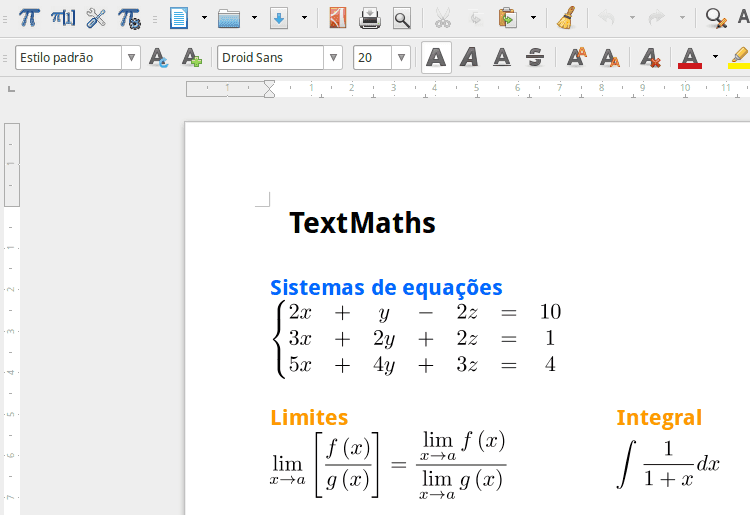Open the font color dropdown arrow
The image size is (750, 515).
[716, 57]
